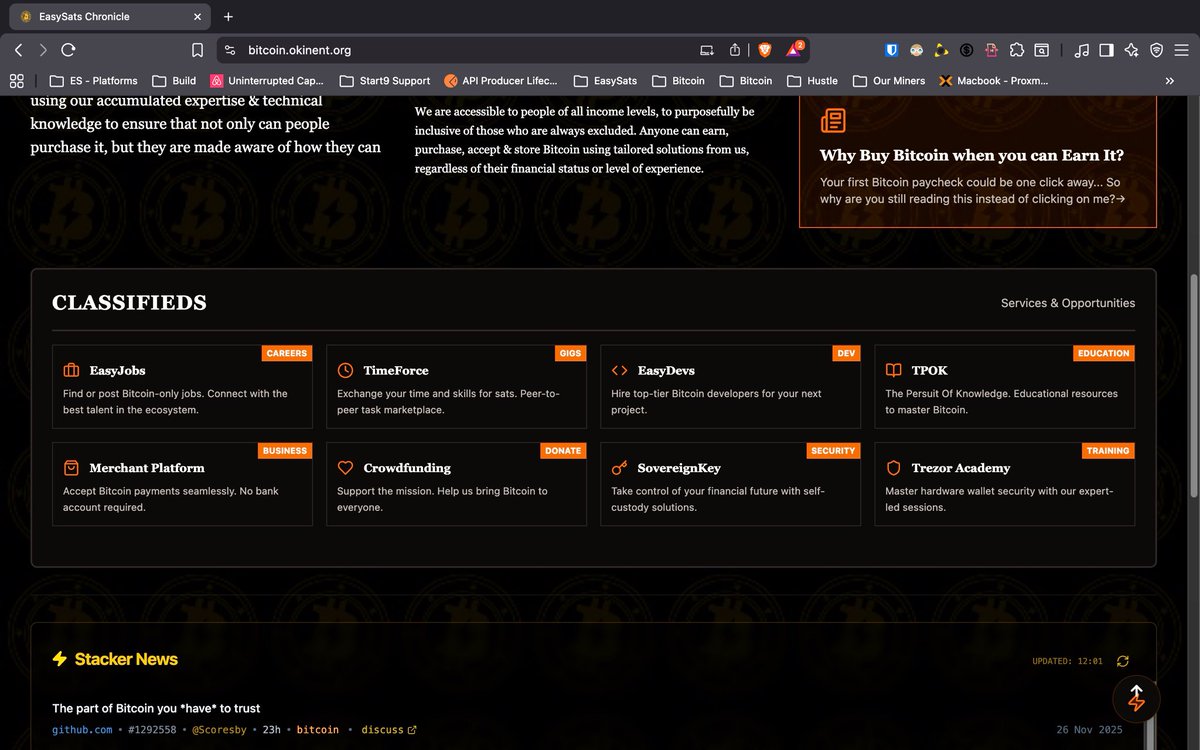Screen dimensions: 1200x750
Task: Click the heart icon beside Crowdfunding
Action: point(345,468)
